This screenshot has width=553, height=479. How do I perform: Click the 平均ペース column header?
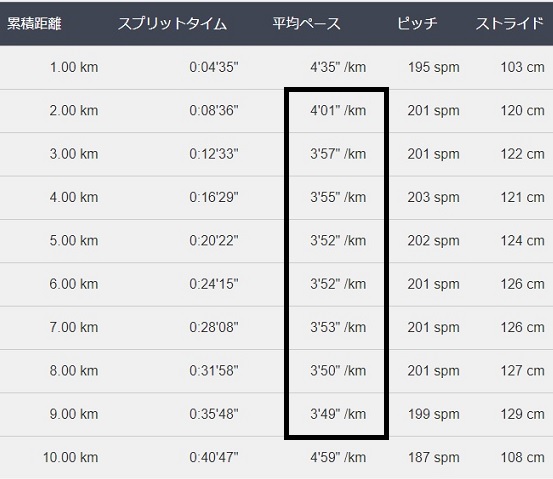(x=306, y=24)
